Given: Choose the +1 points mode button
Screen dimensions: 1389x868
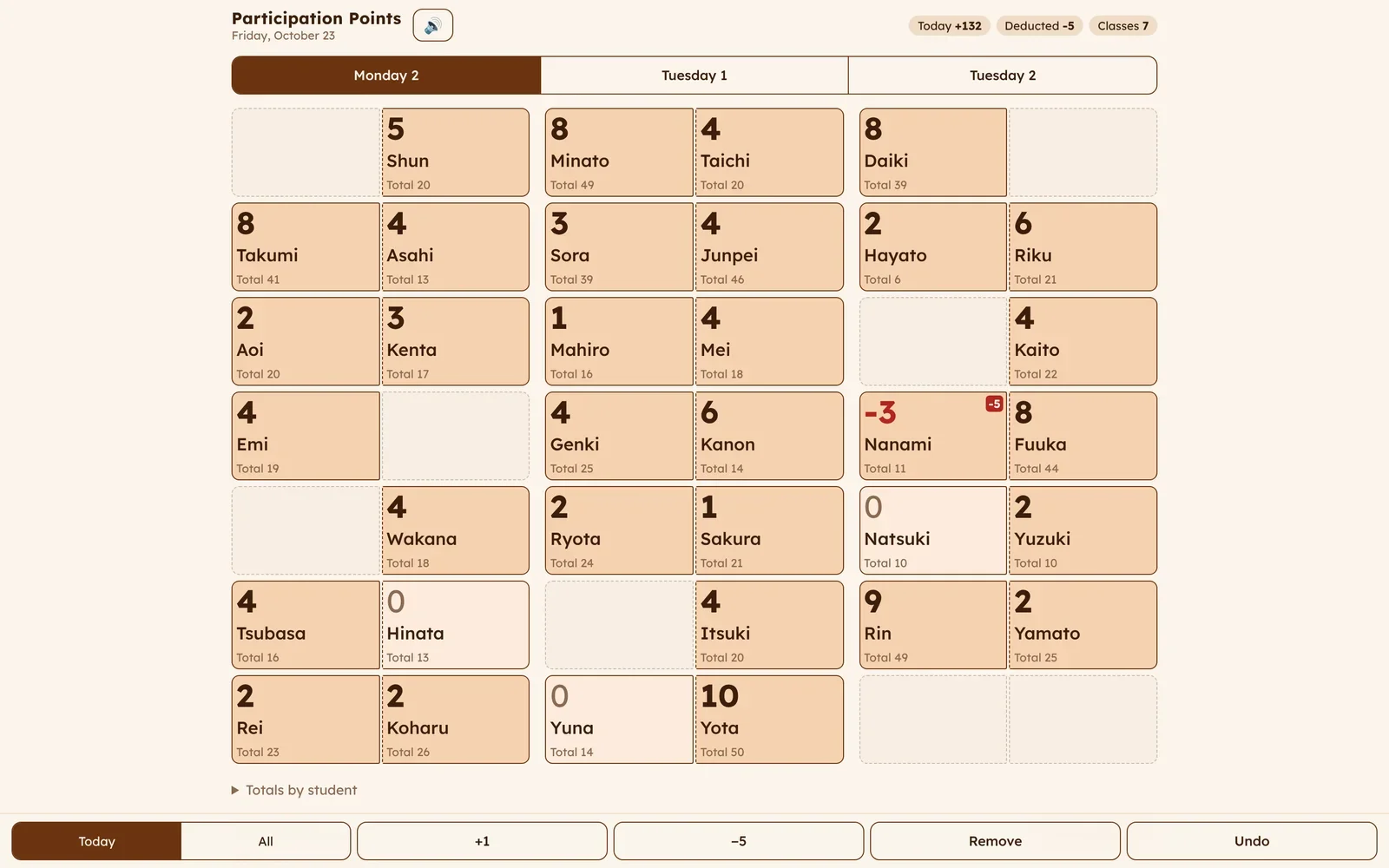Looking at the screenshot, I should click(x=482, y=841).
